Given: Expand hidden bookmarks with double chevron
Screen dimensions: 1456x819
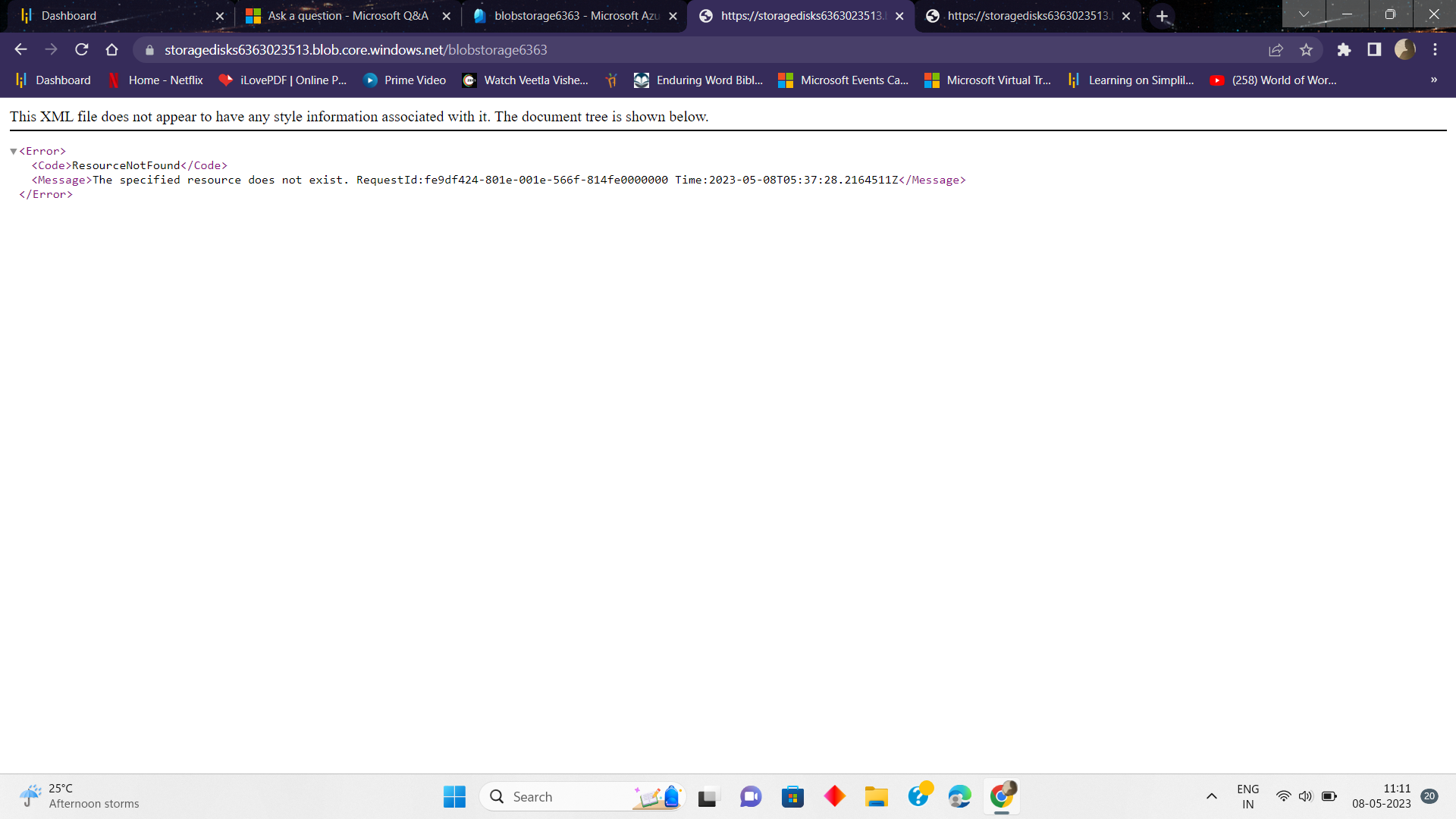Looking at the screenshot, I should [x=1433, y=80].
